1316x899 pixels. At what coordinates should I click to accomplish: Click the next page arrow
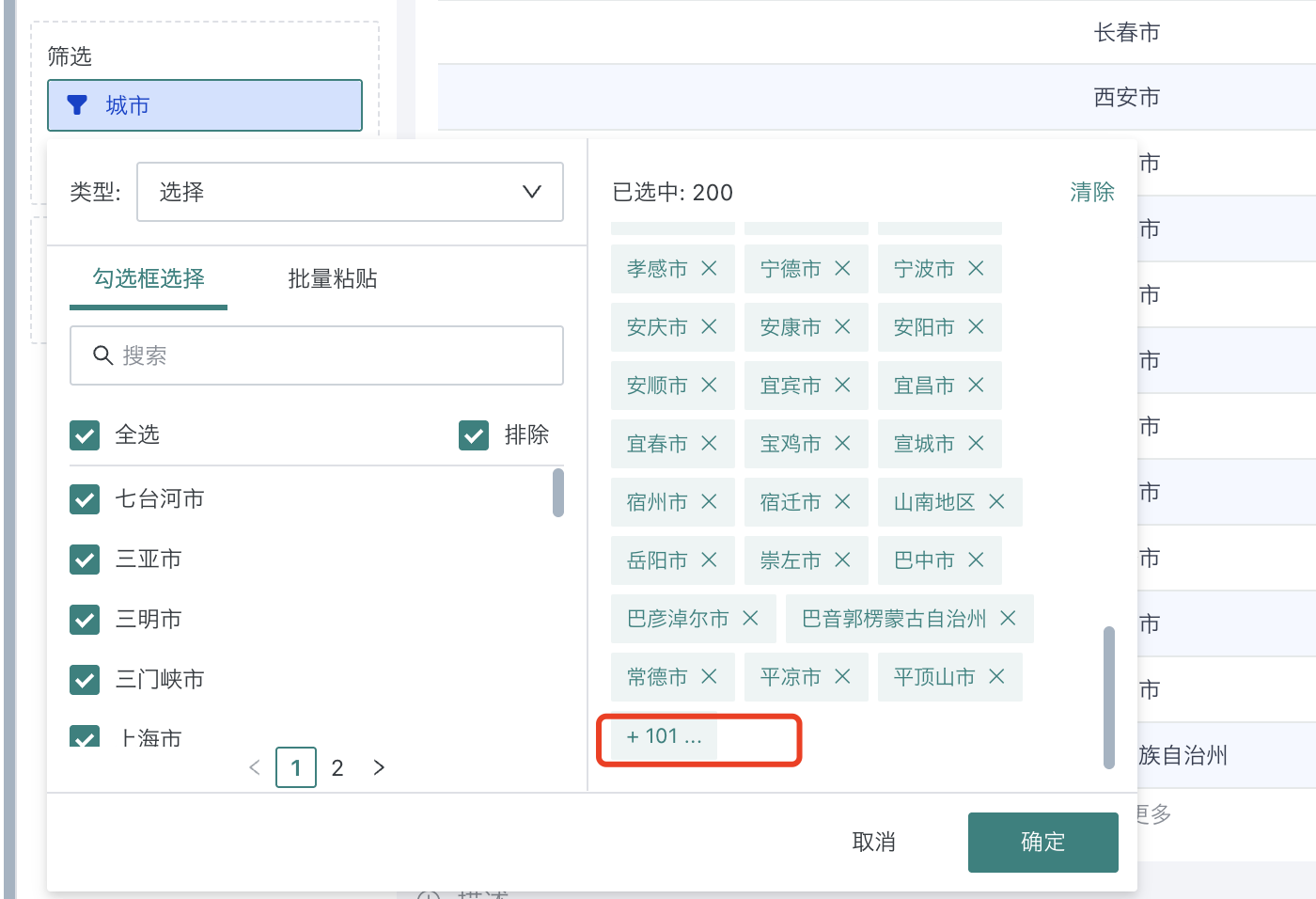tap(379, 767)
